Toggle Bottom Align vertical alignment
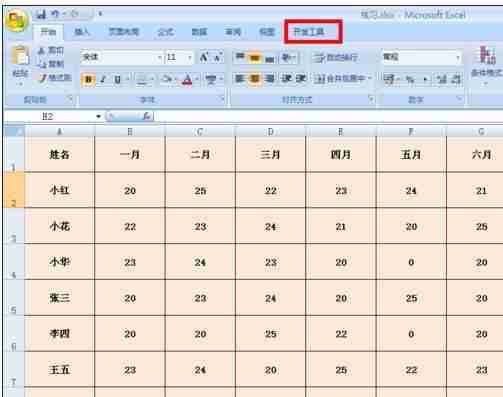Viewport: 503px width, 397px height. (x=269, y=57)
